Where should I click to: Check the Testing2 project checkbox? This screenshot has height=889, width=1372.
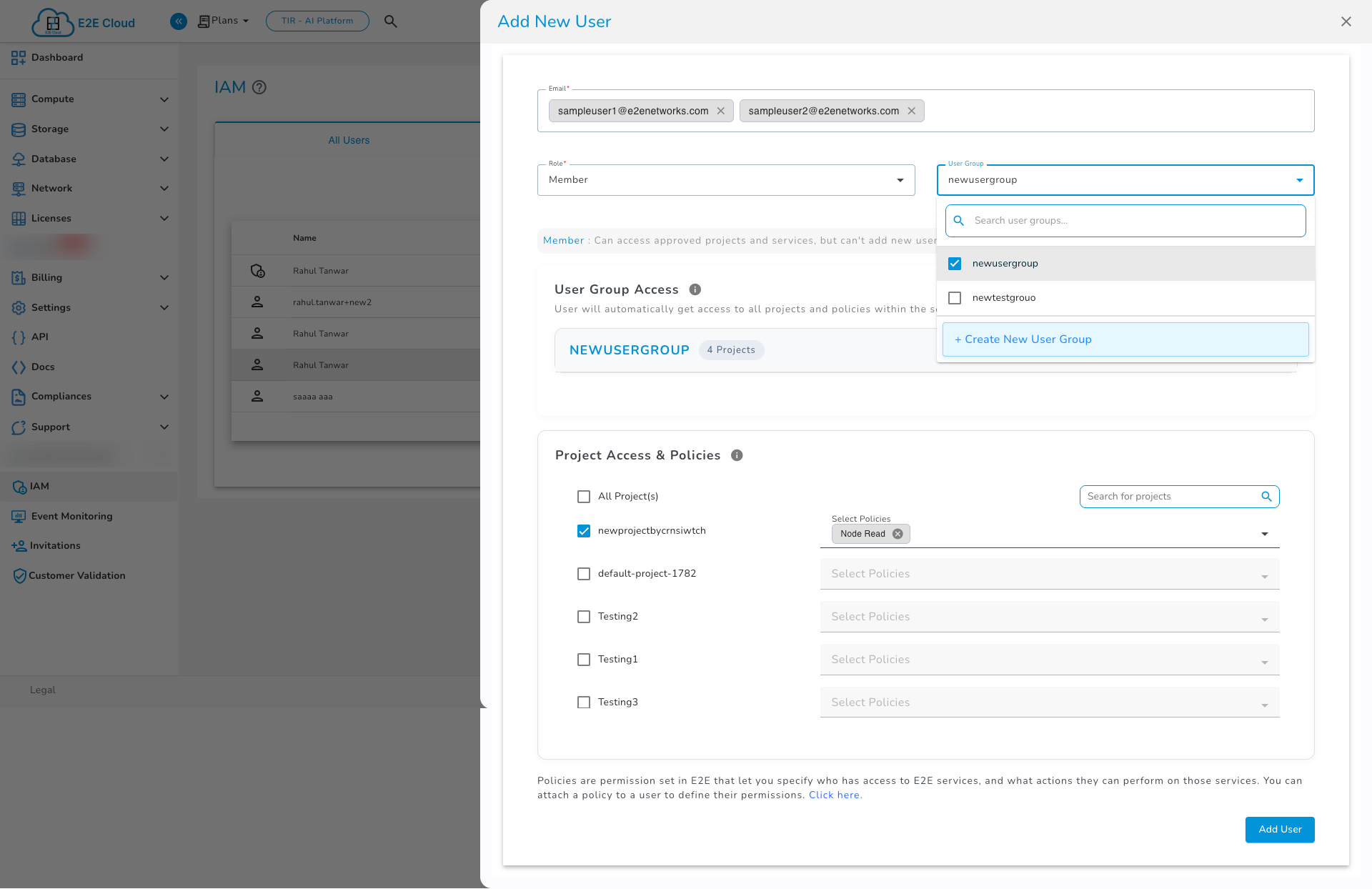[584, 617]
